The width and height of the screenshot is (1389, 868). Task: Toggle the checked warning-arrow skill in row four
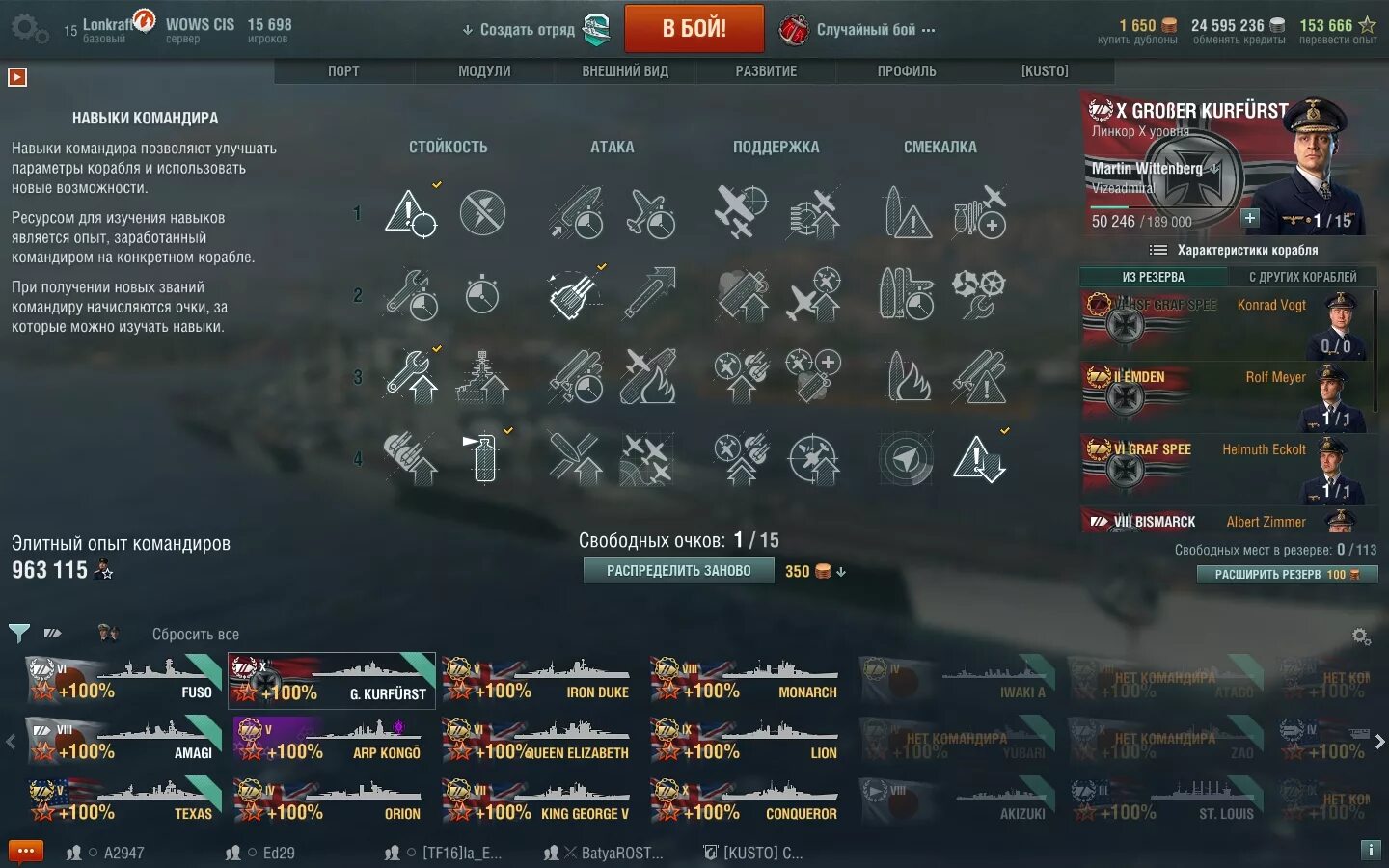pos(980,457)
